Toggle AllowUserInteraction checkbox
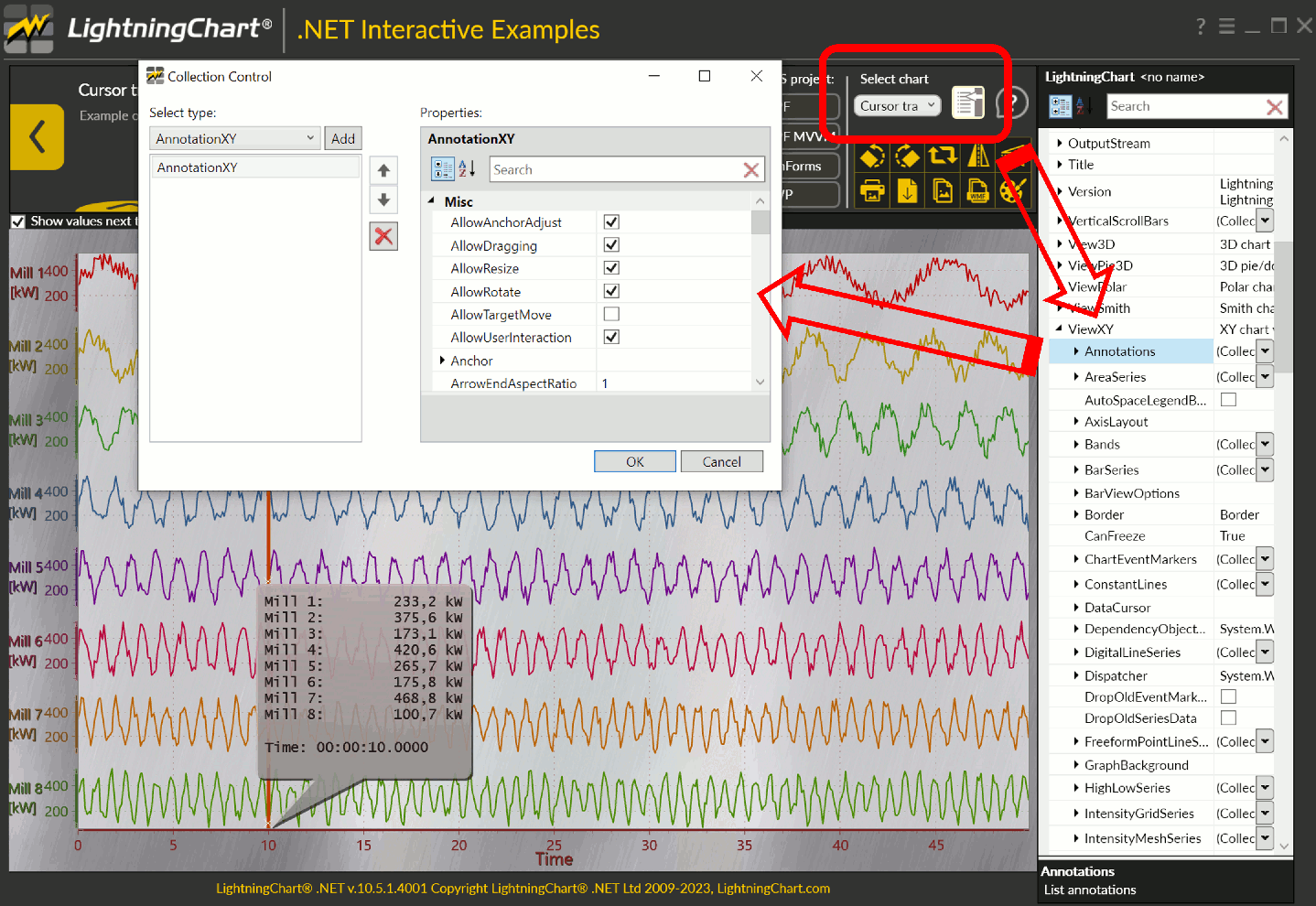The height and width of the screenshot is (906, 1316). click(611, 337)
